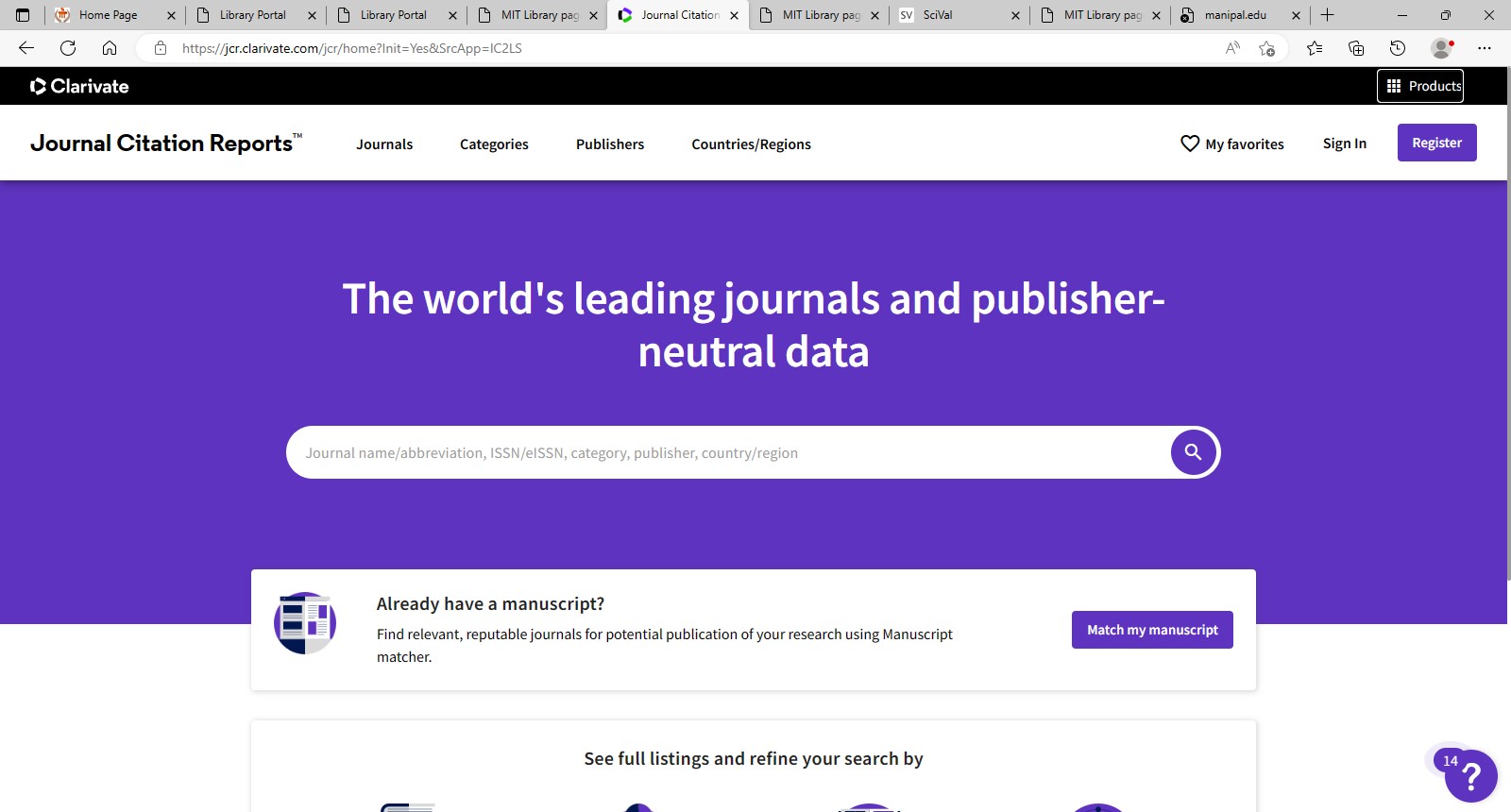This screenshot has width=1511, height=812.
Task: Open browser settings ellipsis menu
Action: click(x=1485, y=48)
